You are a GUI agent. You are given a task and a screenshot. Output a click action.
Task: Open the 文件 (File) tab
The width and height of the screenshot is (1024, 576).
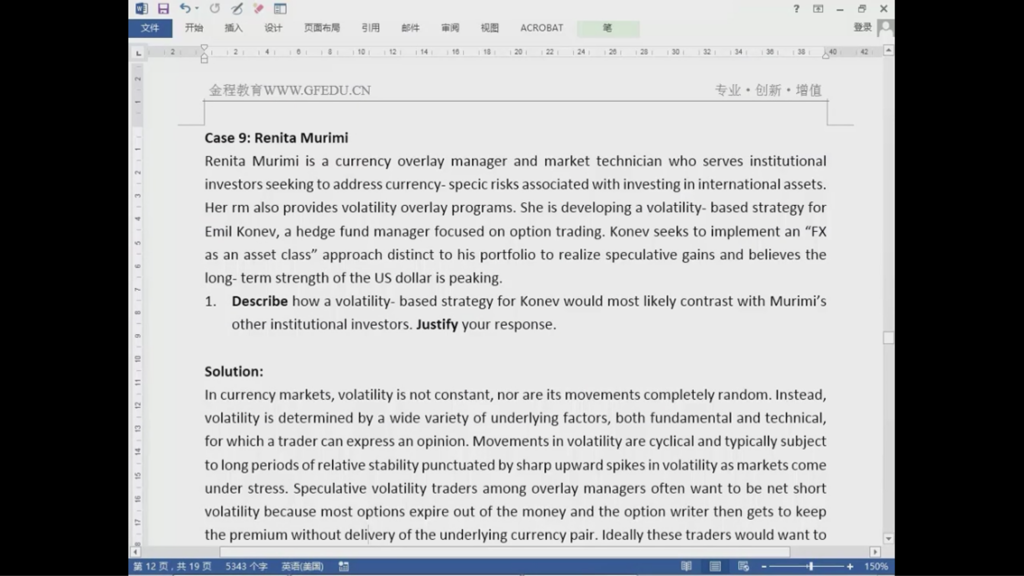150,28
